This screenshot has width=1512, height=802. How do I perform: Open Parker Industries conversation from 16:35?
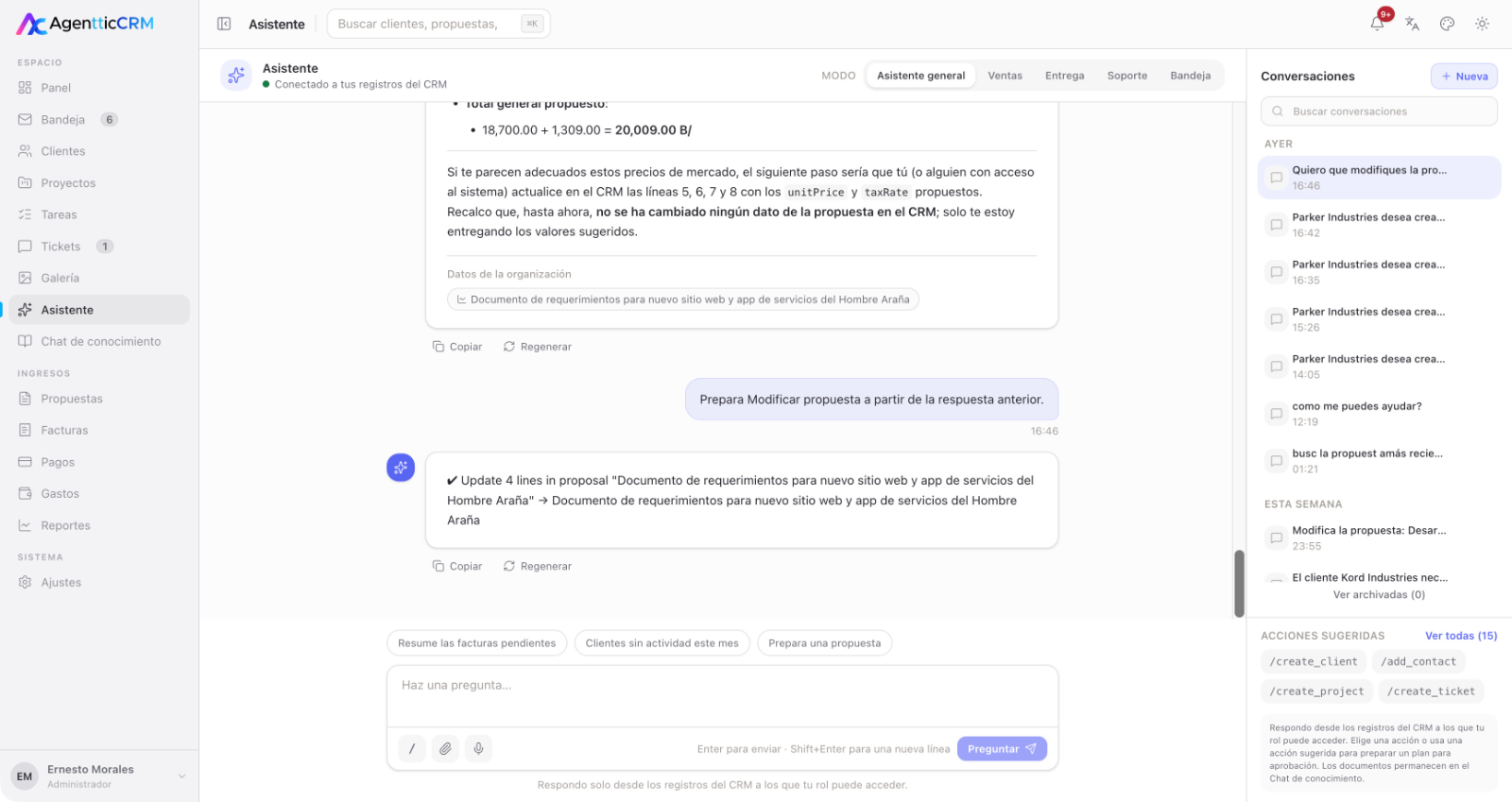click(1379, 272)
